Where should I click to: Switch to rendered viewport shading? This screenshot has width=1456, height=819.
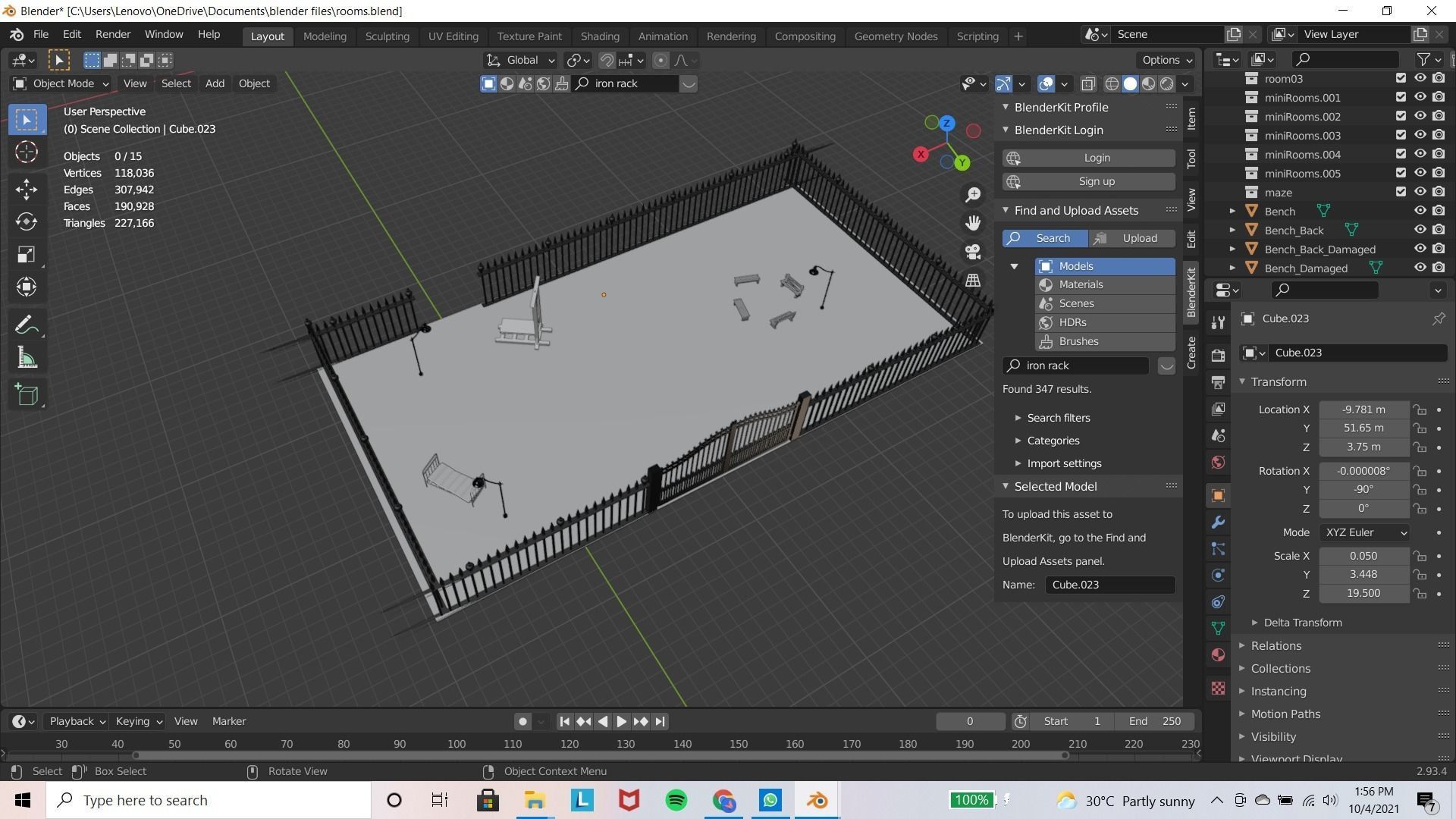click(1167, 84)
